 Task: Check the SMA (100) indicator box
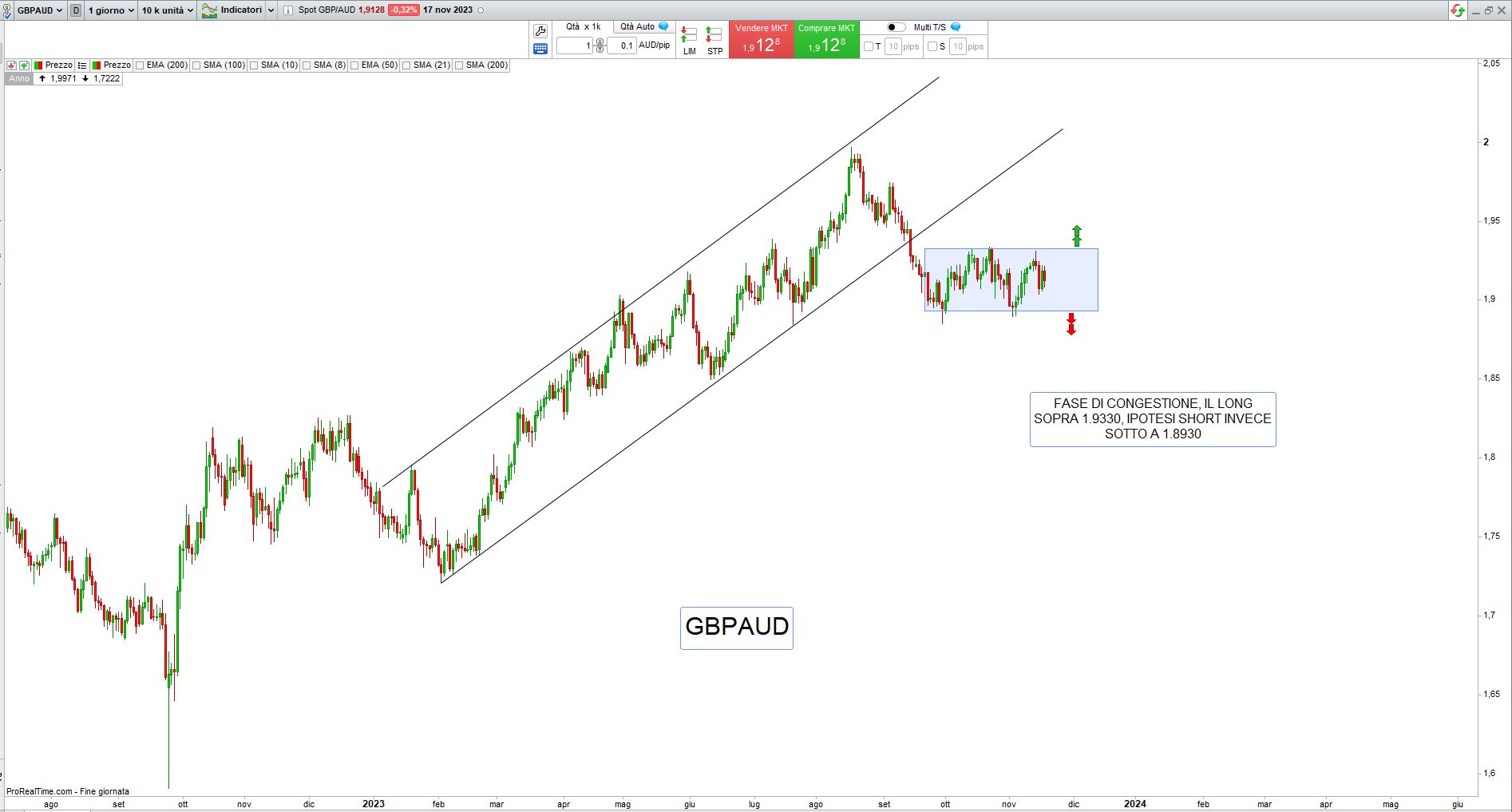click(197, 65)
